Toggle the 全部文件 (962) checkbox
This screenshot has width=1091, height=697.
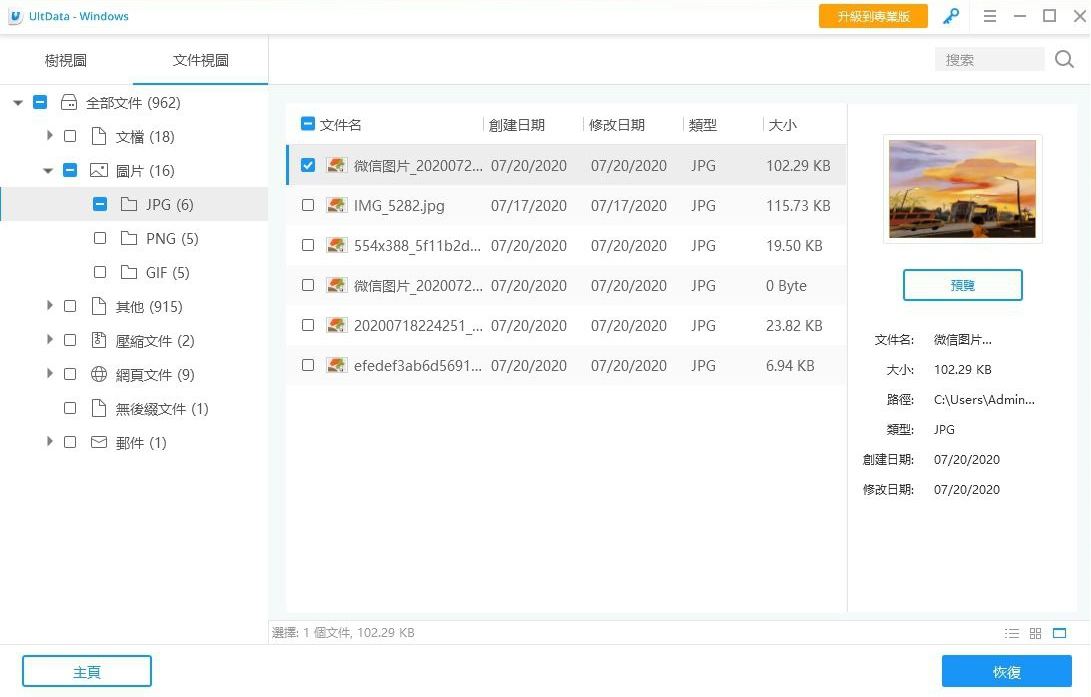tap(40, 102)
